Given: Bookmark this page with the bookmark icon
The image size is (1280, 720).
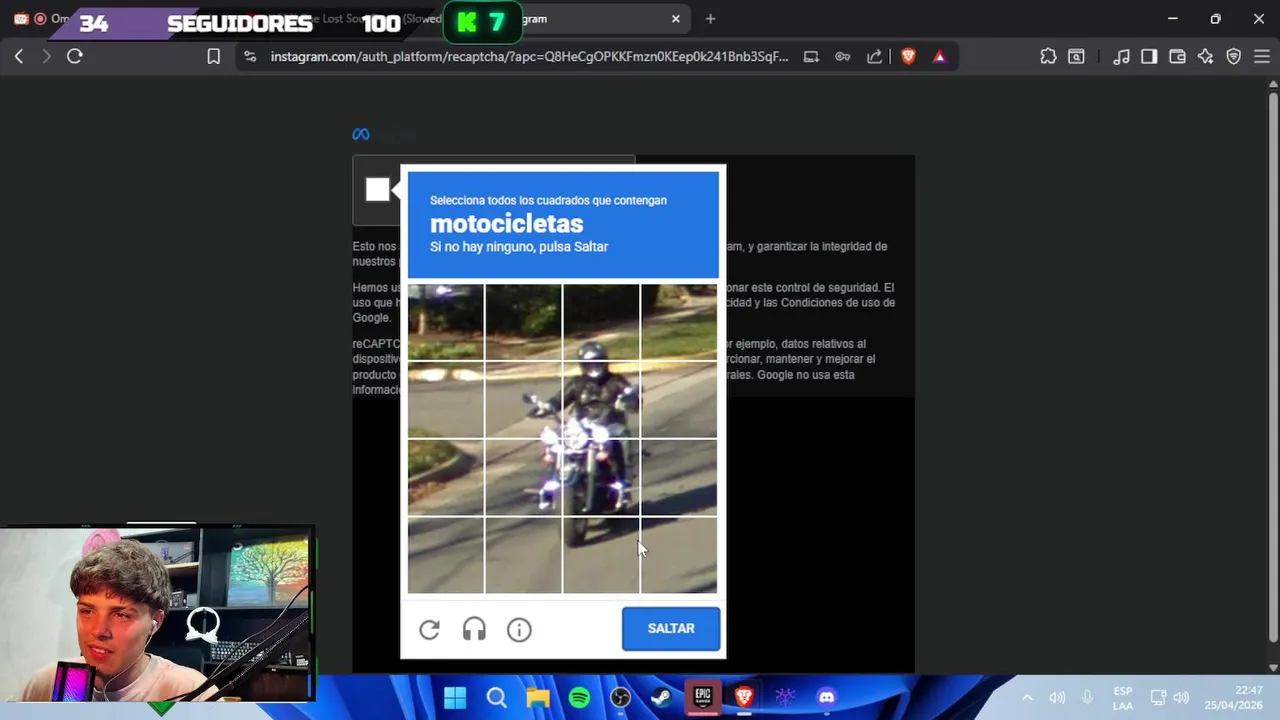Looking at the screenshot, I should tap(213, 57).
